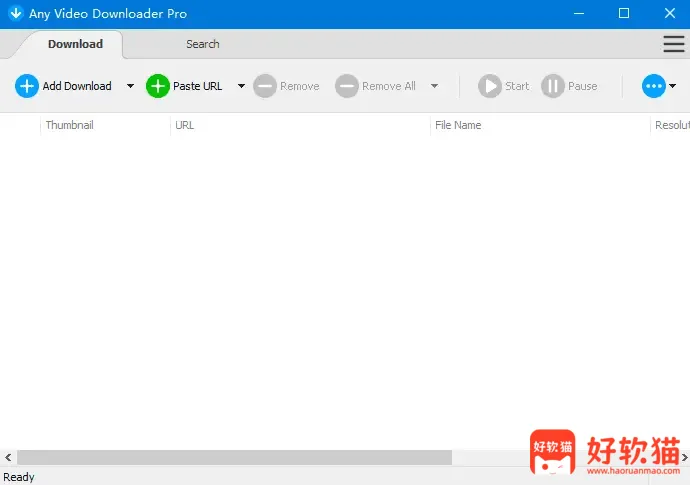Click the green Paste URL plus icon

tap(158, 86)
